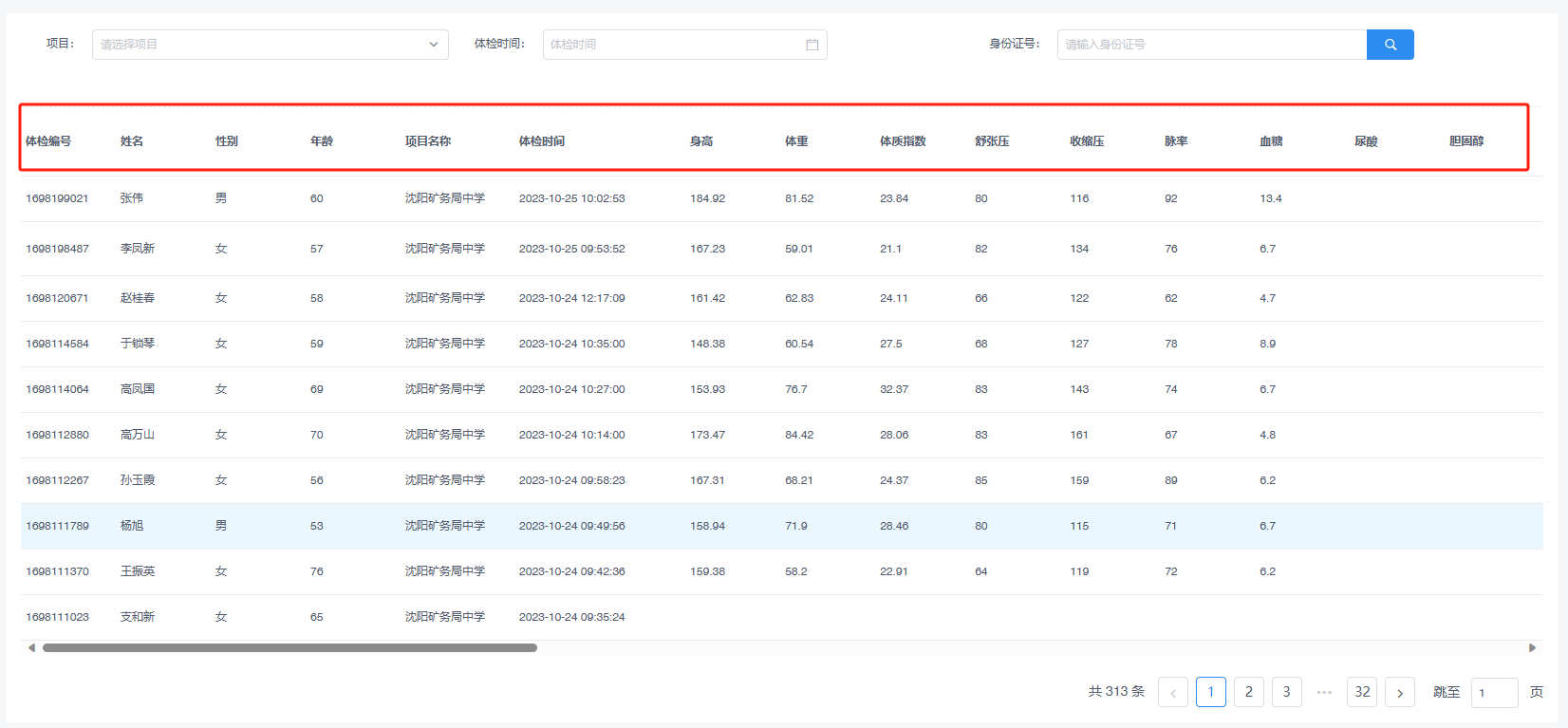Open the calendar icon in 体检时间 field

point(812,45)
